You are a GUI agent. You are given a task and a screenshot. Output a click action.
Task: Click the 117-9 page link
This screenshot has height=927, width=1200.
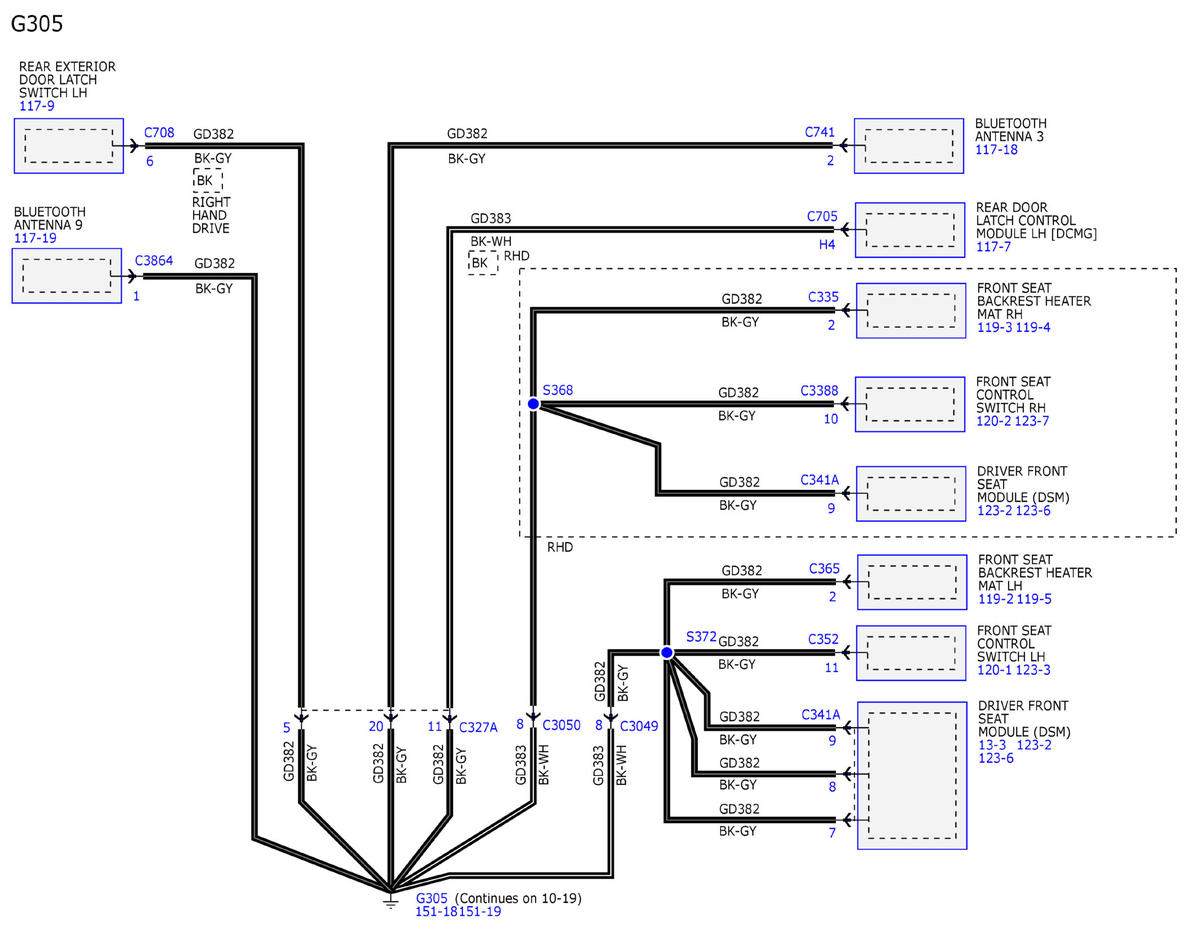[x=36, y=106]
